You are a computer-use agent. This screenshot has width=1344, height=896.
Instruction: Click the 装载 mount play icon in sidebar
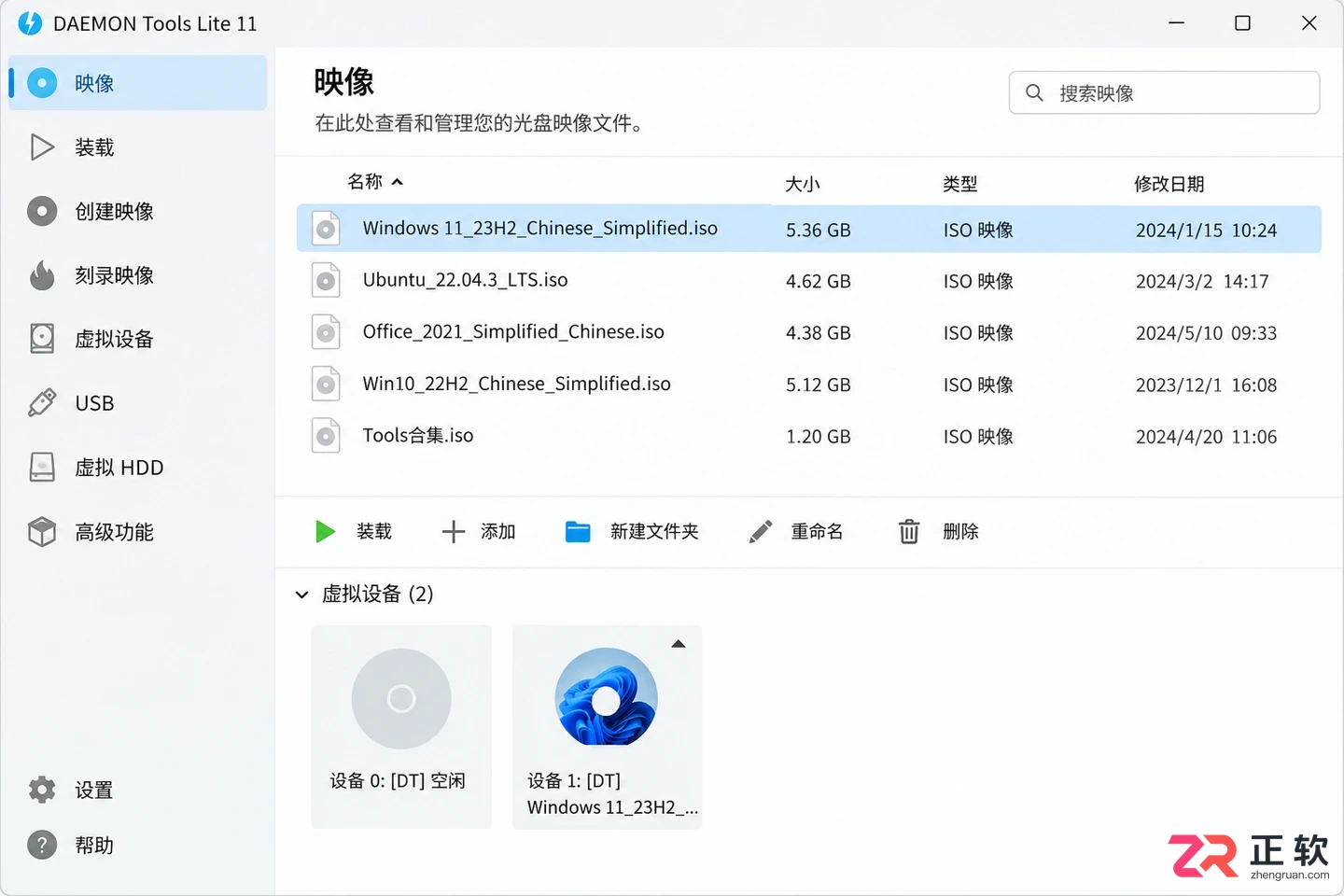pyautogui.click(x=42, y=147)
